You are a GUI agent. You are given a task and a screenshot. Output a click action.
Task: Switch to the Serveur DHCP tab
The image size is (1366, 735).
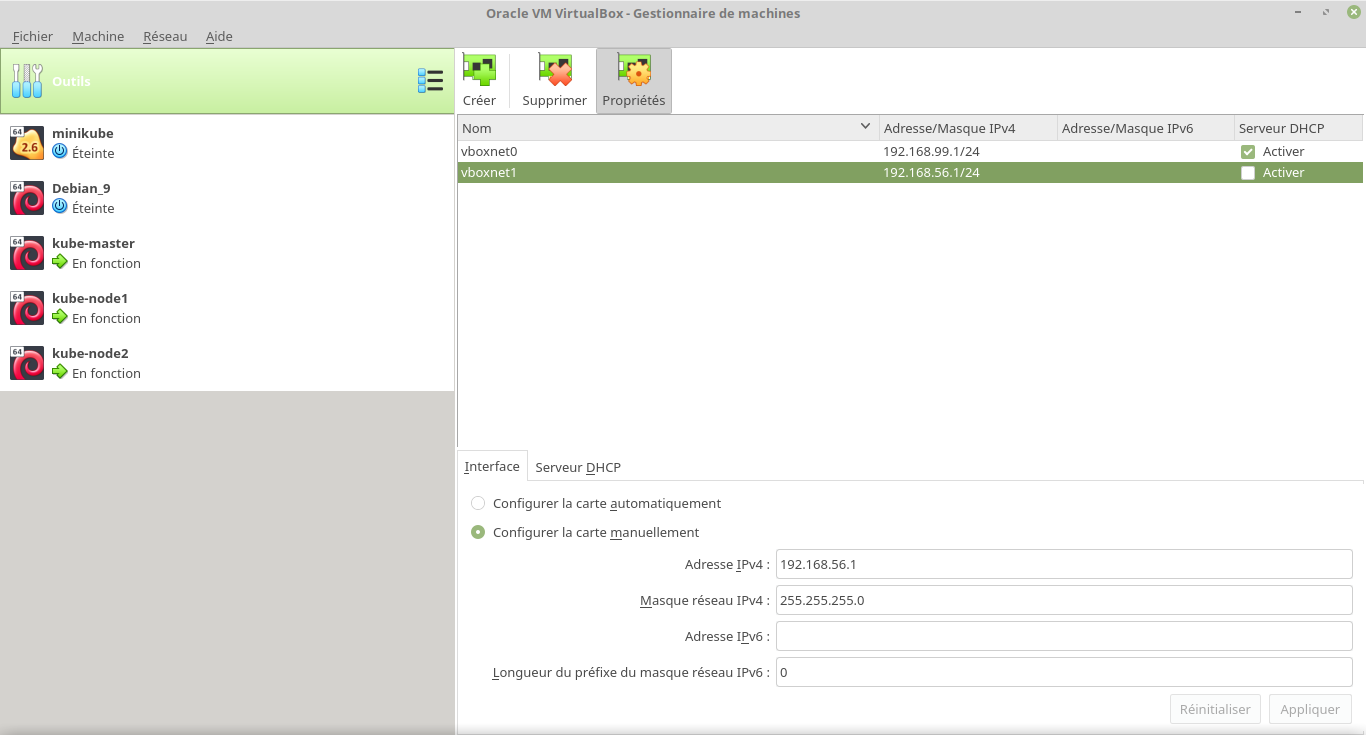point(578,467)
